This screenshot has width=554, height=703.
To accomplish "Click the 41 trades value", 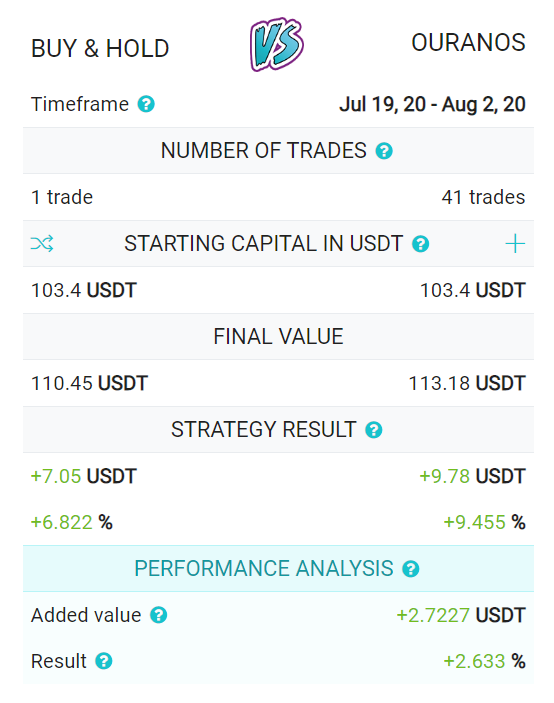I will (483, 197).
